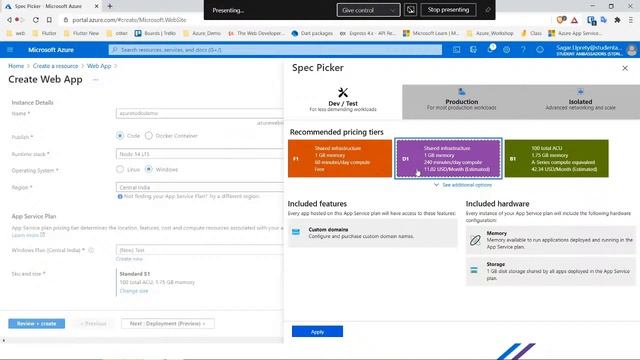Open the Region dropdown
Screen dimensions: 640x360
click(x=199, y=187)
